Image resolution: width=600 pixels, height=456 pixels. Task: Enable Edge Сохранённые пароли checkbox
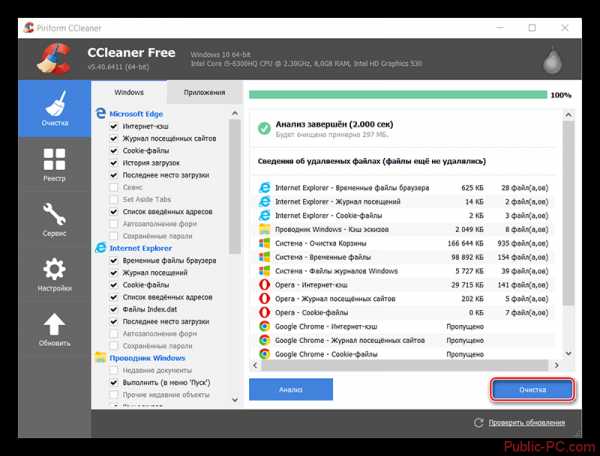click(114, 236)
